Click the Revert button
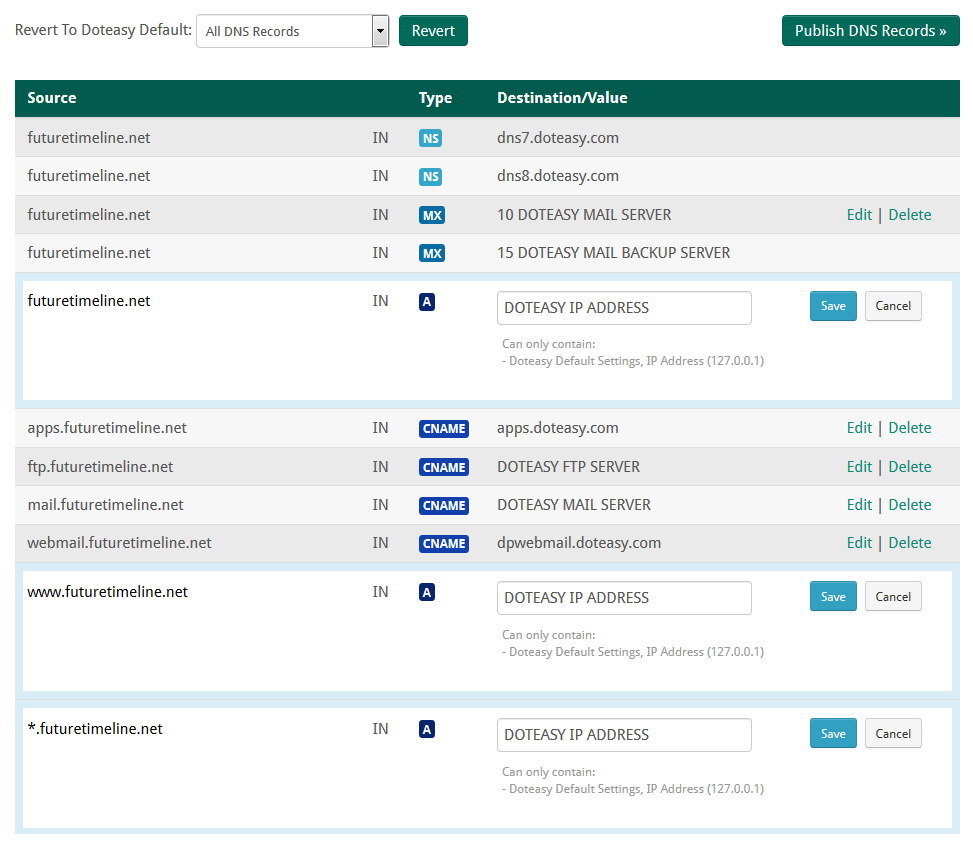The height and width of the screenshot is (849, 973). (x=433, y=31)
